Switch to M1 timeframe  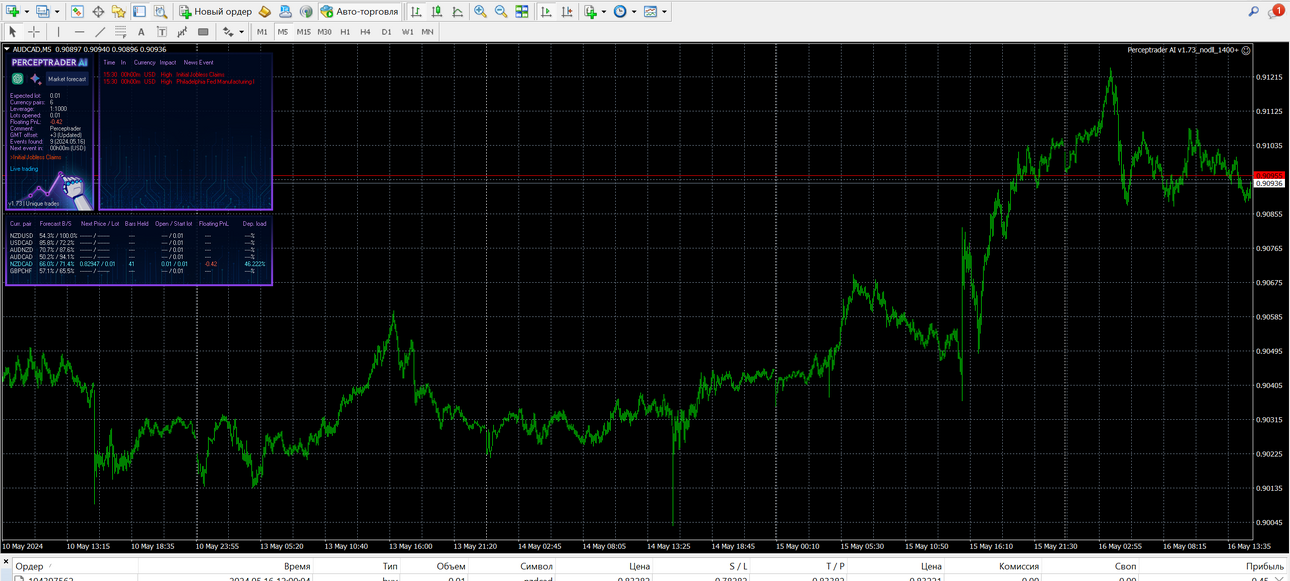[262, 32]
